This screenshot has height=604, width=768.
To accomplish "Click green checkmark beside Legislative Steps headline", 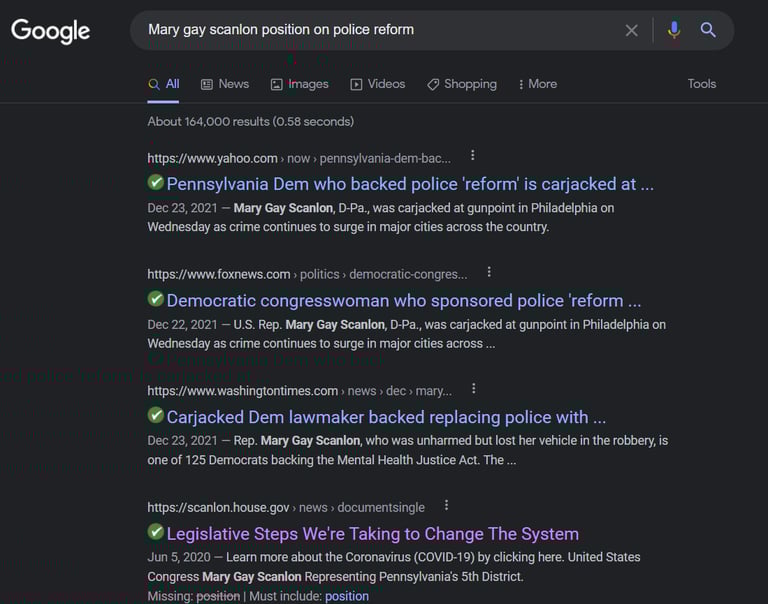I will 156,532.
